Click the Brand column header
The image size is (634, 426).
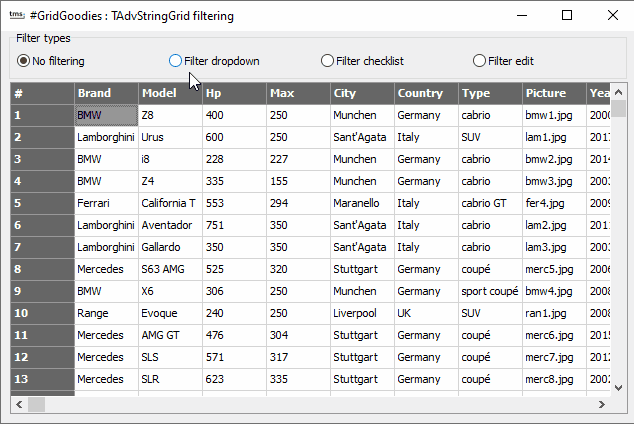(106, 93)
